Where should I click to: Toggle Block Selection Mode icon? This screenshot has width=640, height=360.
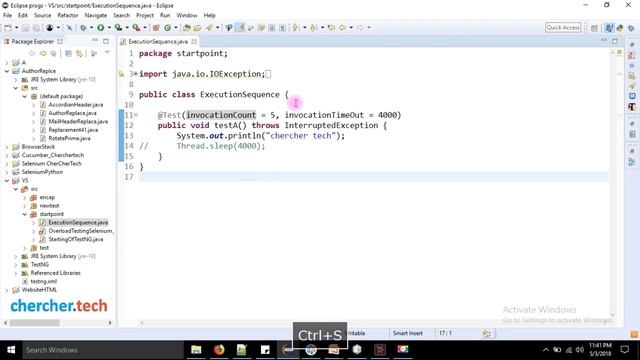(x=271, y=28)
